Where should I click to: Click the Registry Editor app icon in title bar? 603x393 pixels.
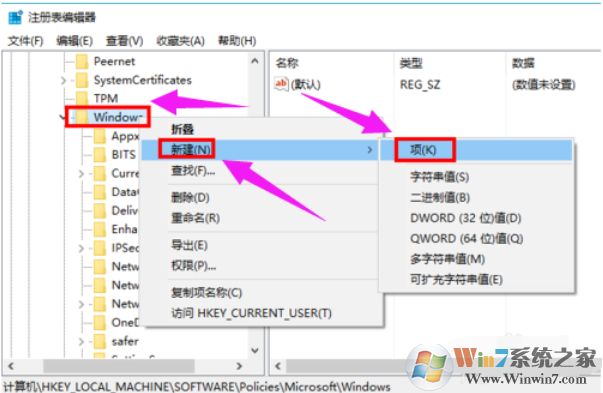point(15,17)
